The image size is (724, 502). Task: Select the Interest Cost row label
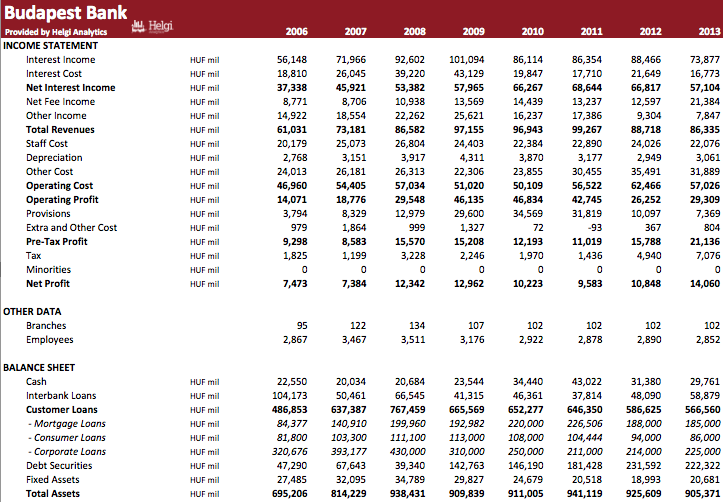[x=54, y=73]
